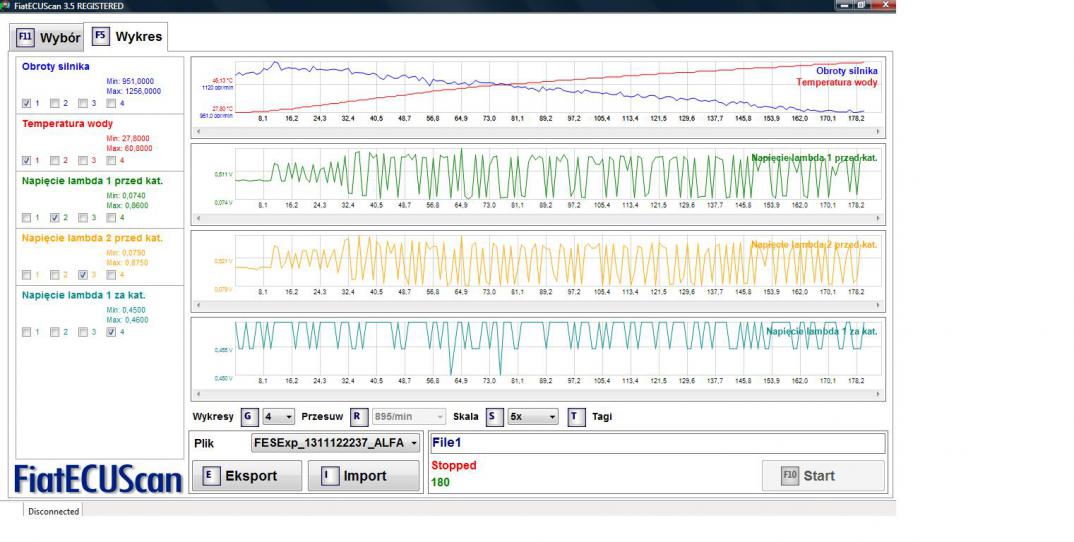
Task: Uncheck graph 1 for Obroty silnika
Action: pyautogui.click(x=27, y=102)
